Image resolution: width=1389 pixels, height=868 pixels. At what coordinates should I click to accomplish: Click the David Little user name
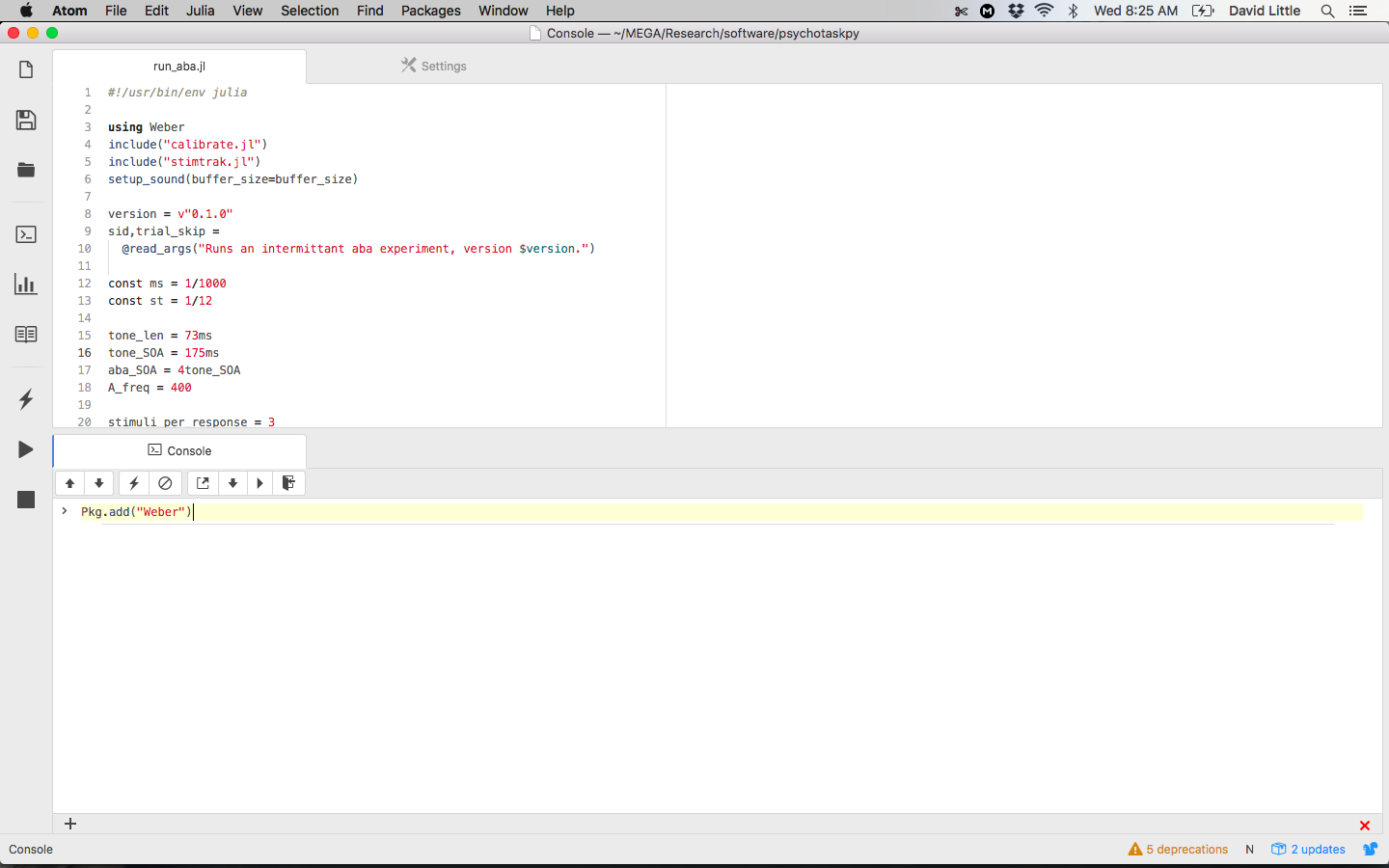point(1265,11)
